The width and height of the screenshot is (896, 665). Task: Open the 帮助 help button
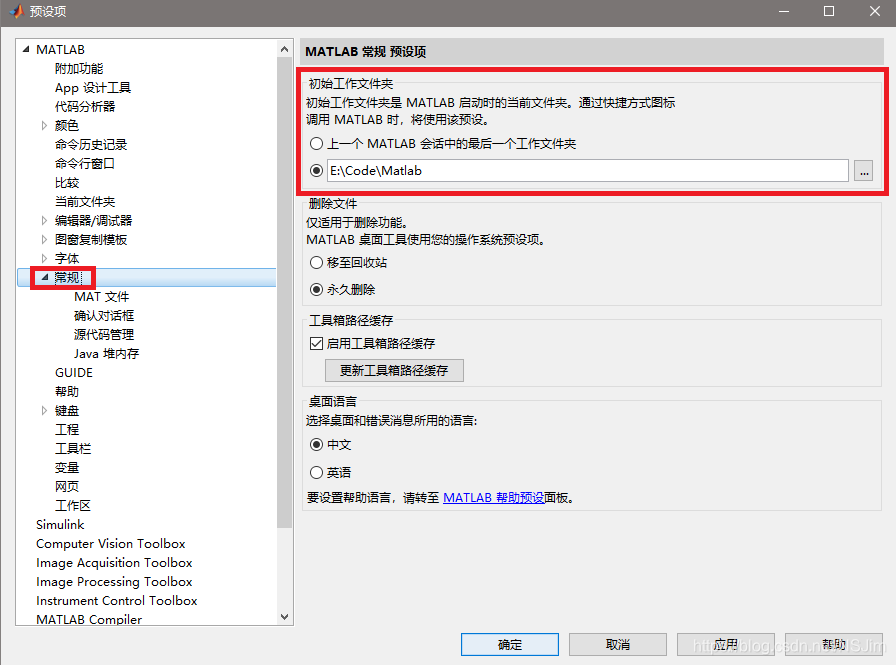tap(834, 644)
